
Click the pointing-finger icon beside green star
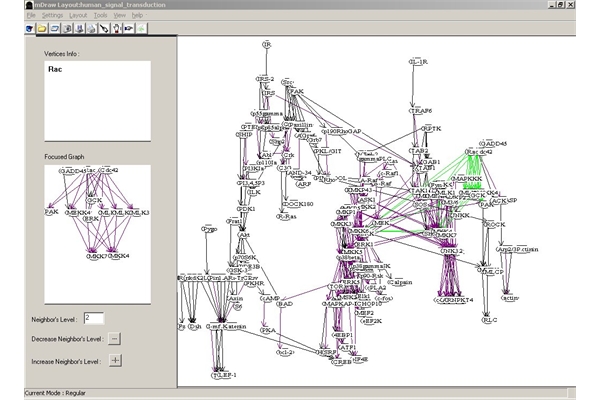(x=128, y=29)
